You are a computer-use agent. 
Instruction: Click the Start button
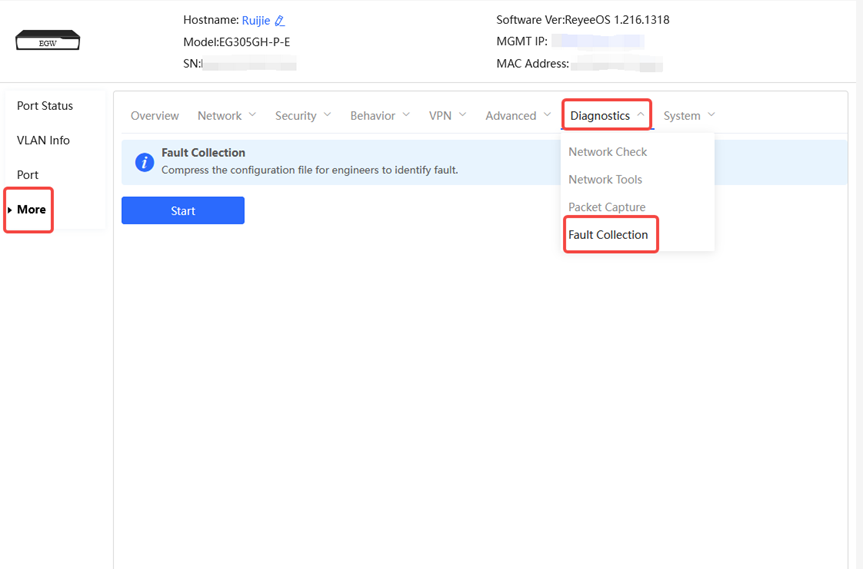tap(183, 211)
